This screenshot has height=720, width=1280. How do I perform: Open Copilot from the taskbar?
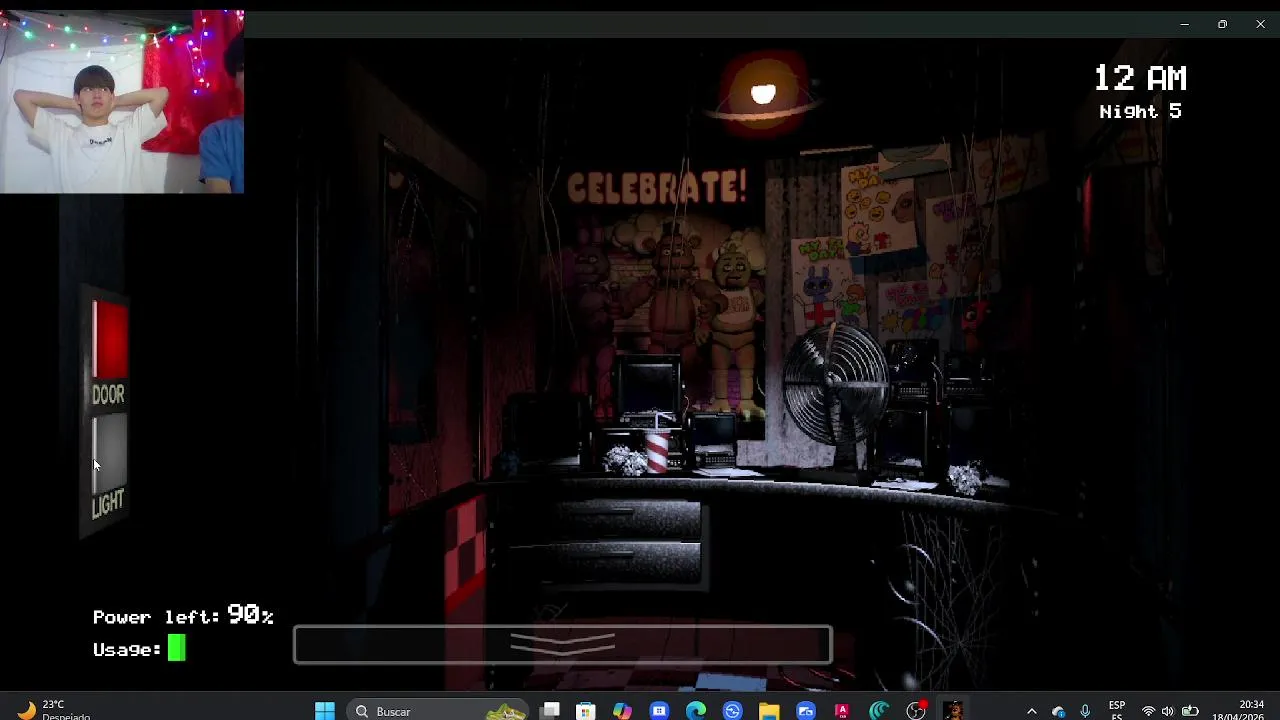[622, 711]
